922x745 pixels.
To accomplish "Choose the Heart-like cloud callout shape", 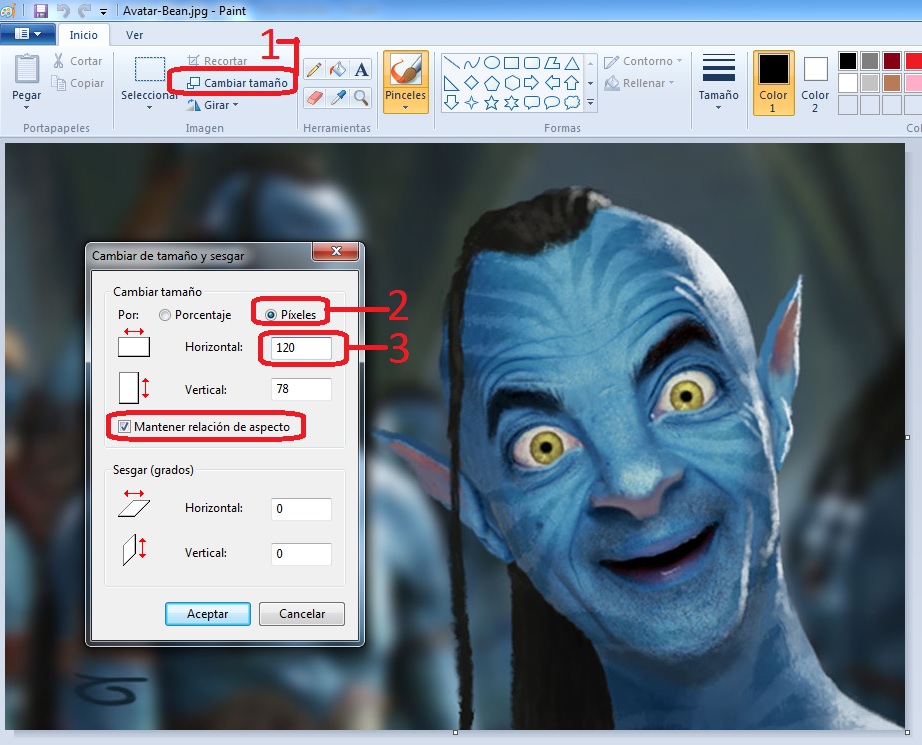I will pyautogui.click(x=572, y=103).
